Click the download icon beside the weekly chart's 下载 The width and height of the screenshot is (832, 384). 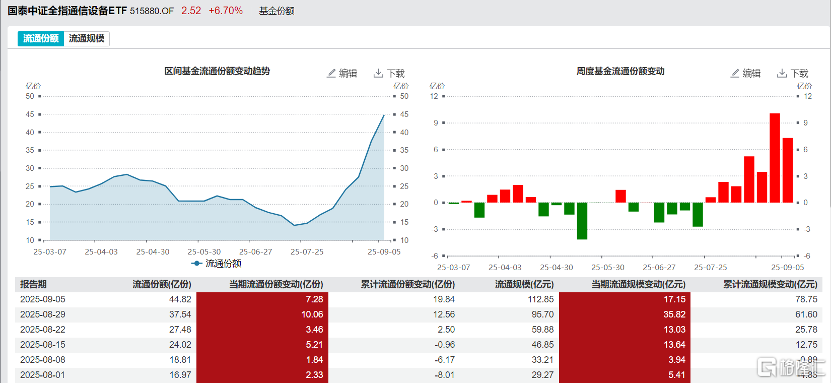pyautogui.click(x=782, y=73)
